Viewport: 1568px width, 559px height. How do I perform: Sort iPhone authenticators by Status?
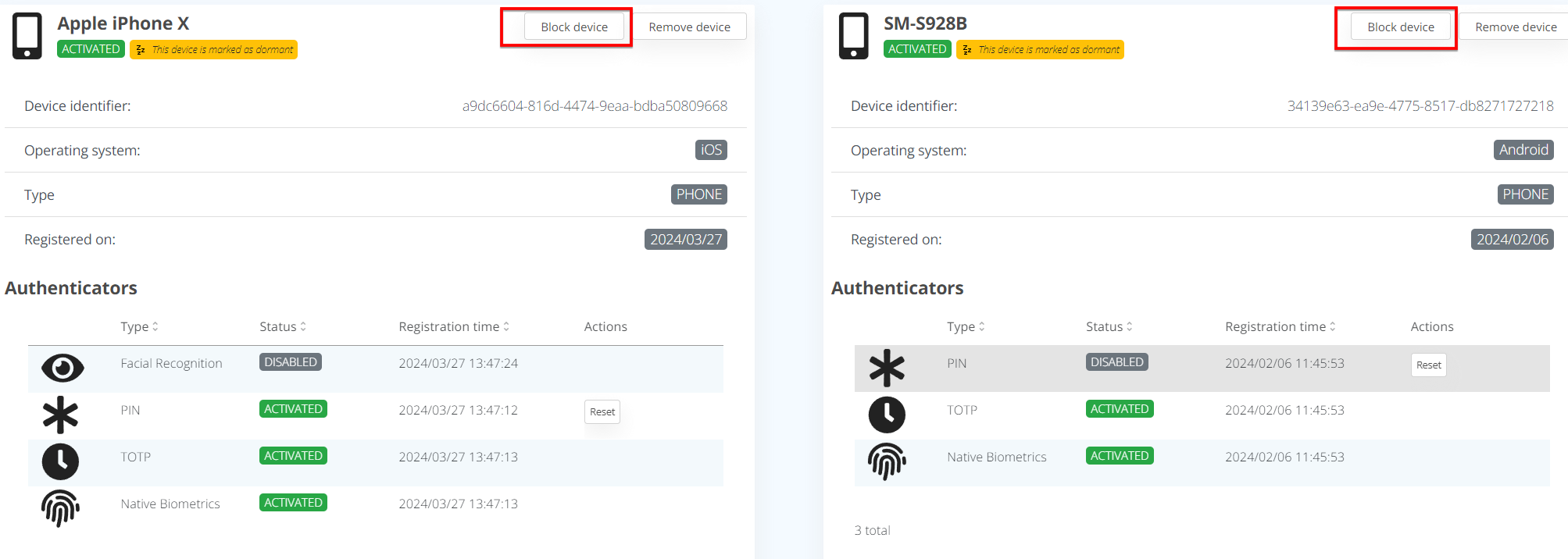(x=283, y=326)
